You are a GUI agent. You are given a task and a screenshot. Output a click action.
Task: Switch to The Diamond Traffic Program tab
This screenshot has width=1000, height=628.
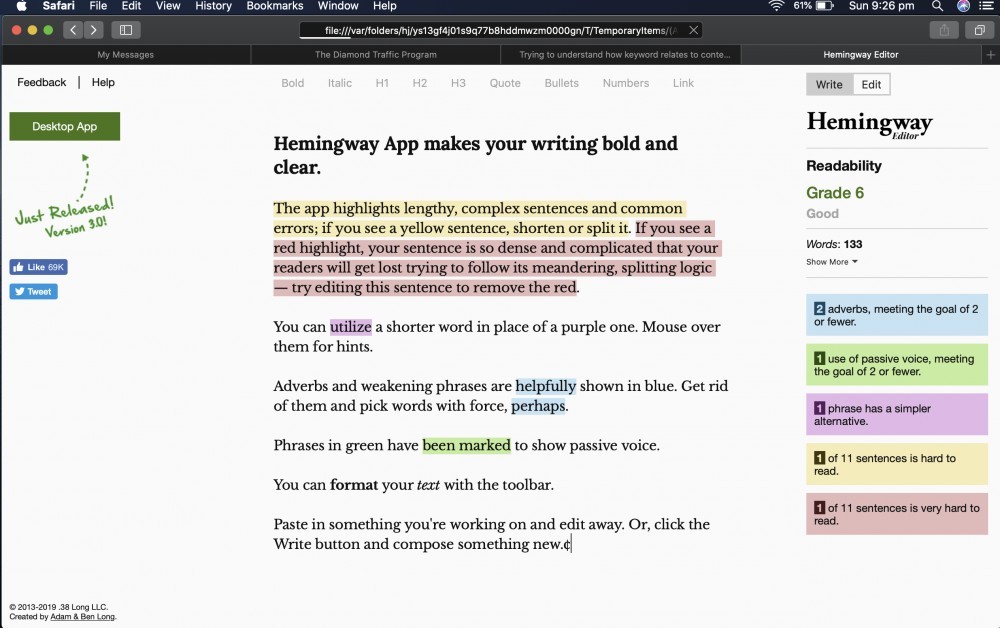pos(376,55)
